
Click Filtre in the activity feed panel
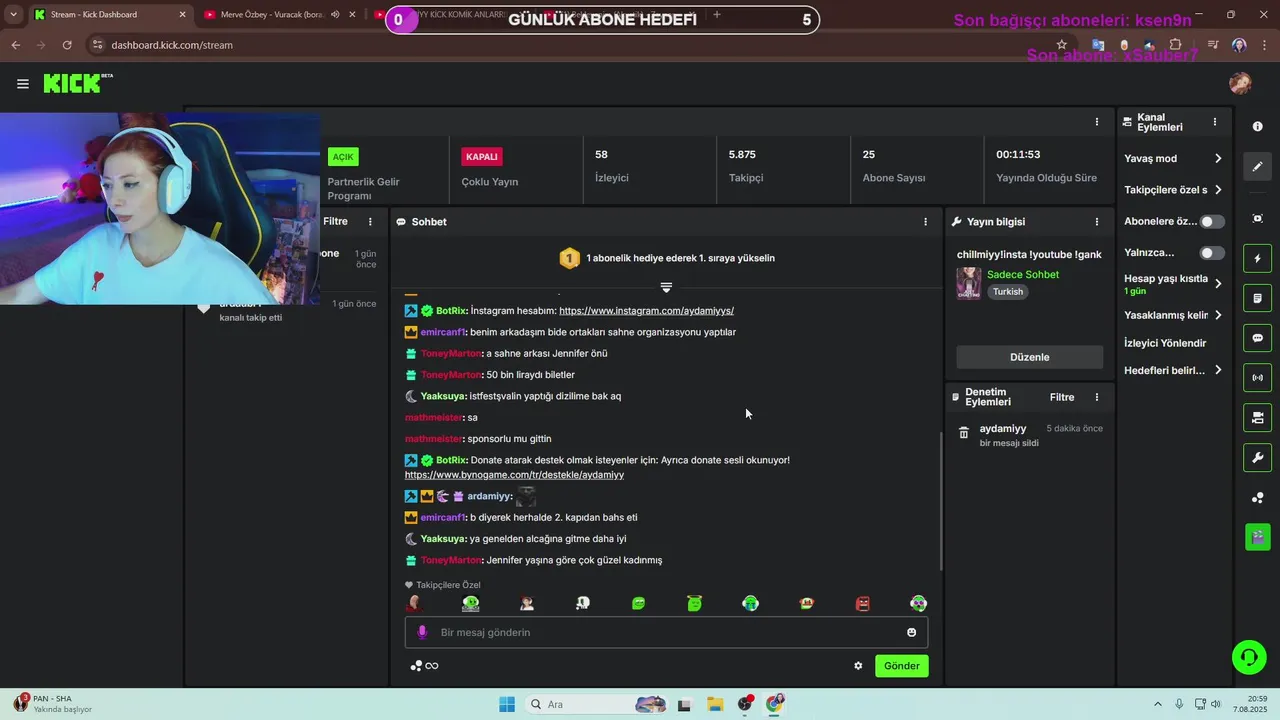pyautogui.click(x=335, y=222)
